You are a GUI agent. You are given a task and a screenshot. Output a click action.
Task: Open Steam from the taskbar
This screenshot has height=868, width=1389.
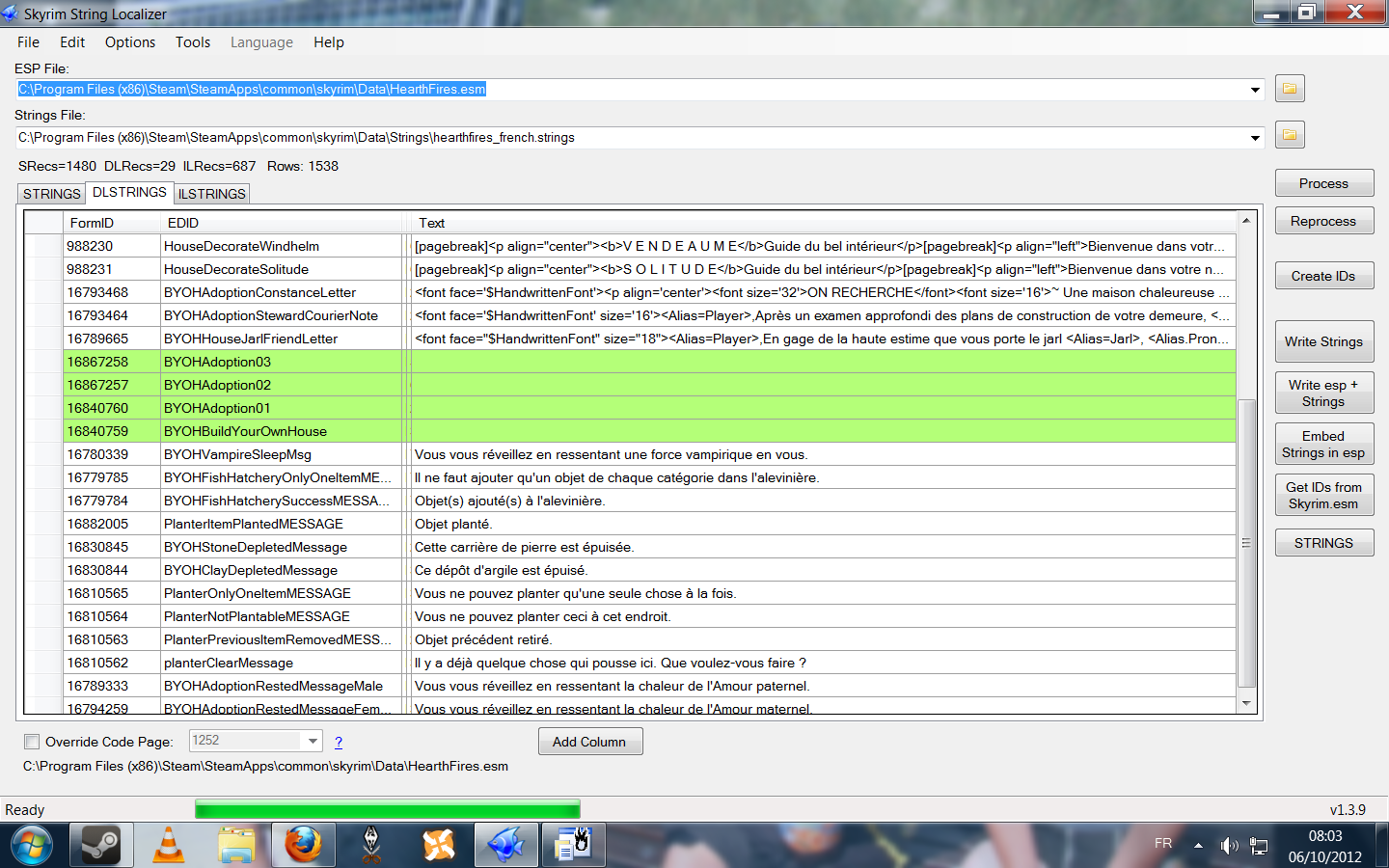100,846
